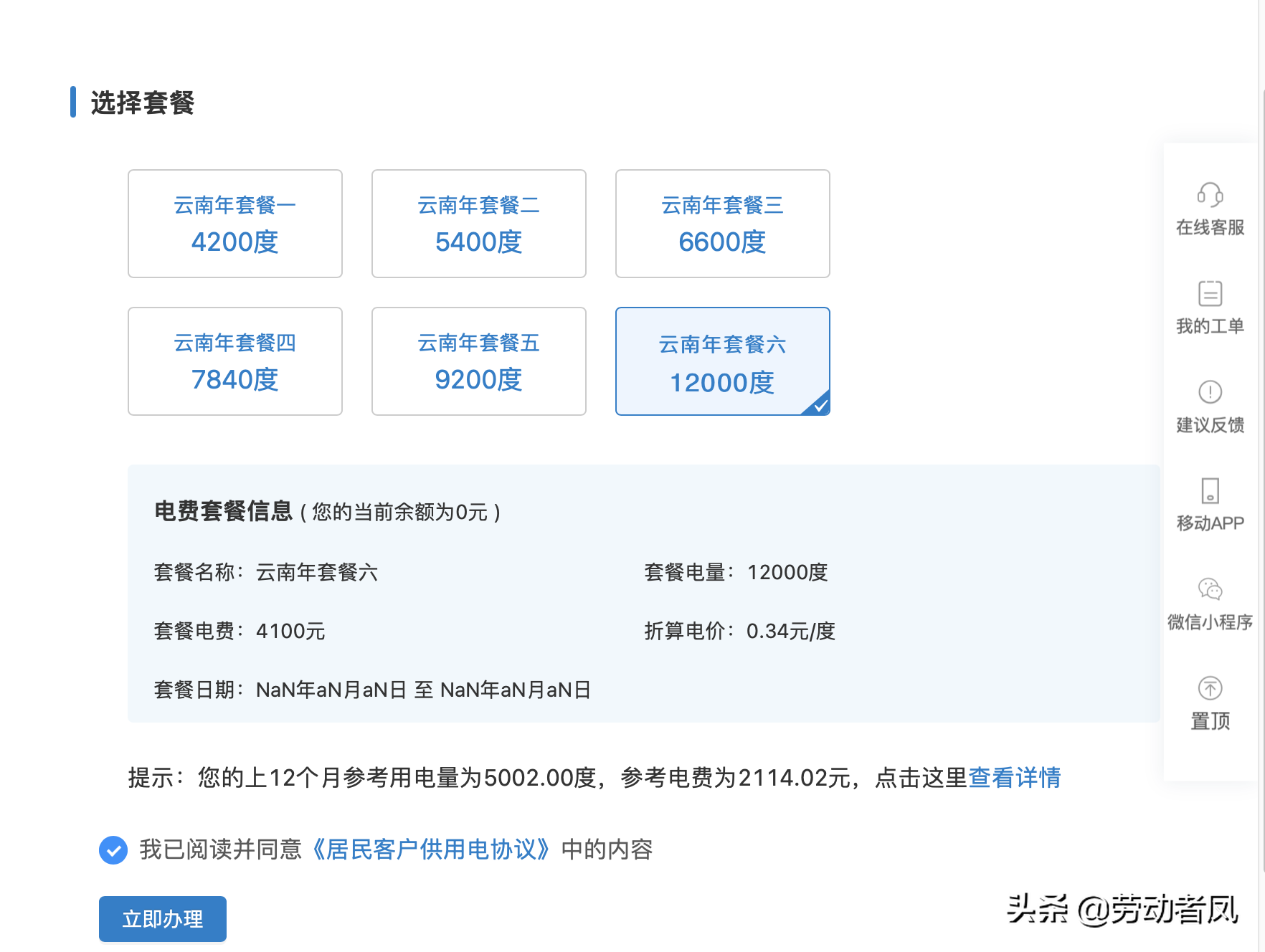
Task: Click the current balance 0元 note
Action: 400,512
